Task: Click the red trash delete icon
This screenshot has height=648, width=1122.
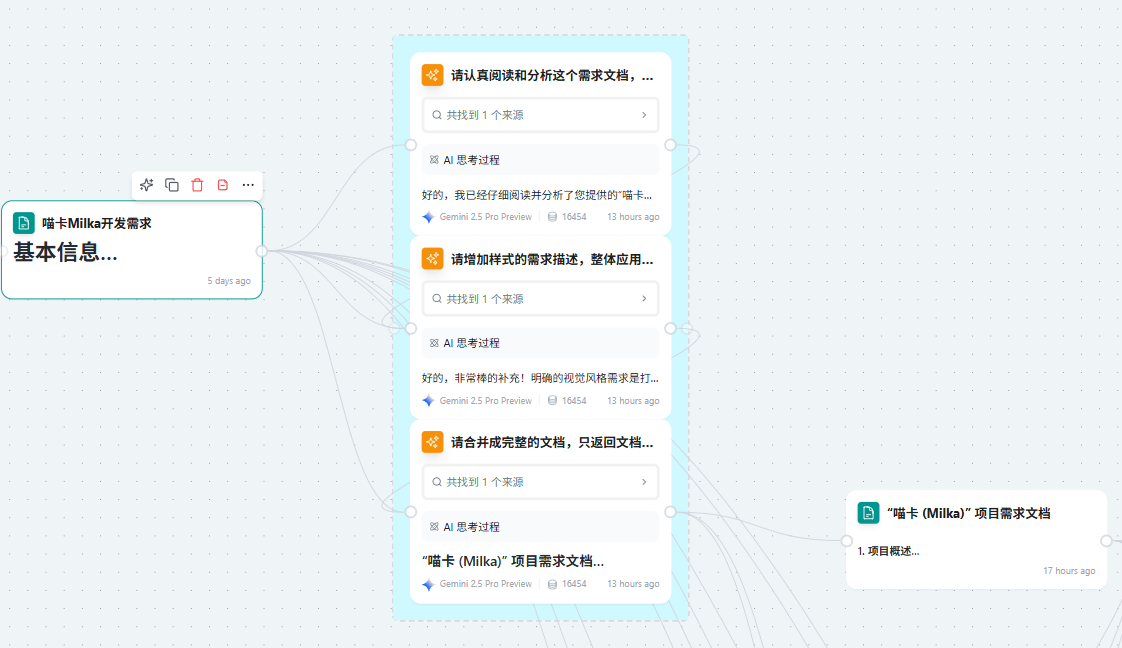Action: [197, 185]
